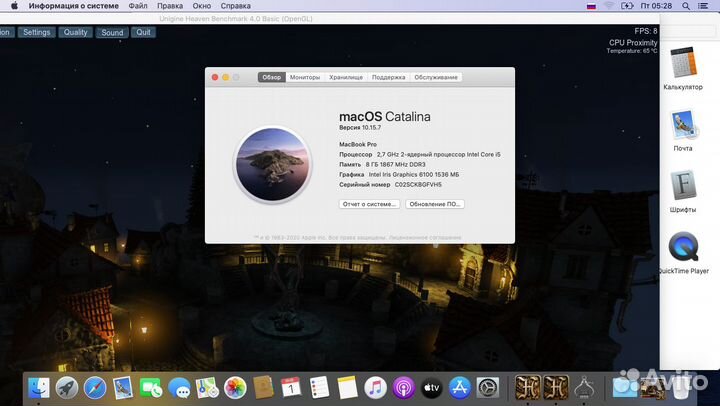The width and height of the screenshot is (720, 406).
Task: Click the System Information caliper icon in Dock
Action: point(585,388)
